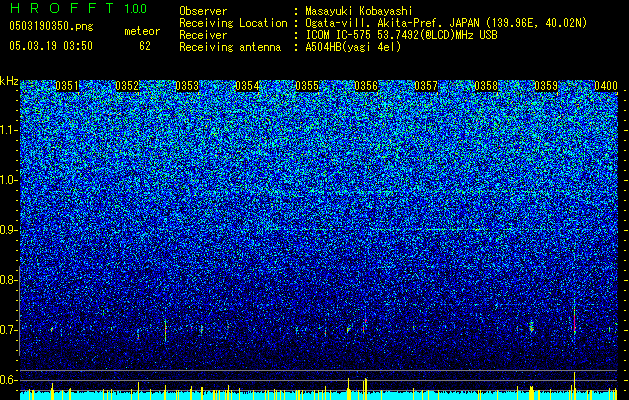629x400 pixels.
Task: Click the kHz axis unit label
Action: (x=9, y=81)
